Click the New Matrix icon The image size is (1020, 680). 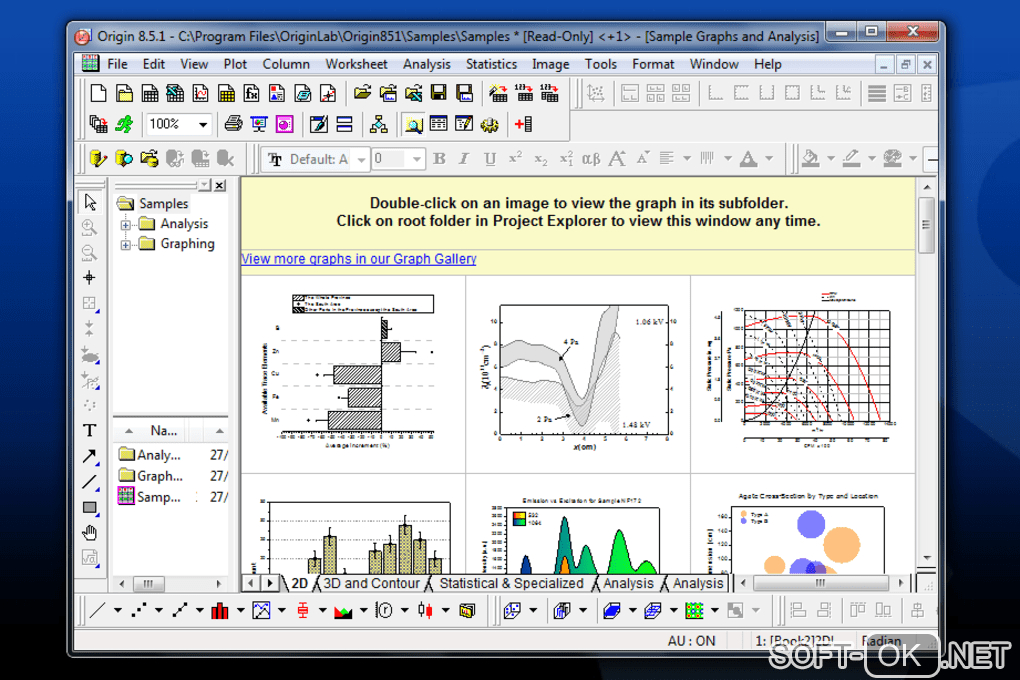[226, 93]
